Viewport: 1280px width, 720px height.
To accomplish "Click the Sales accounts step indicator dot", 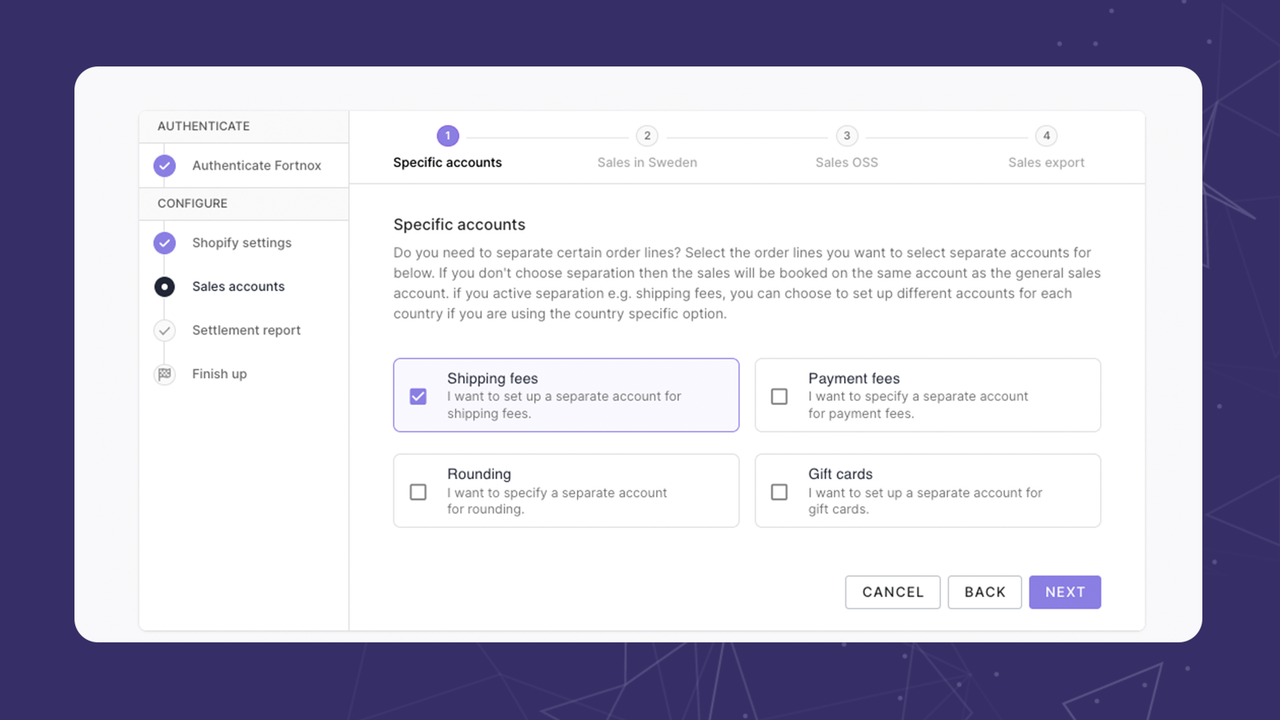I will pyautogui.click(x=164, y=287).
